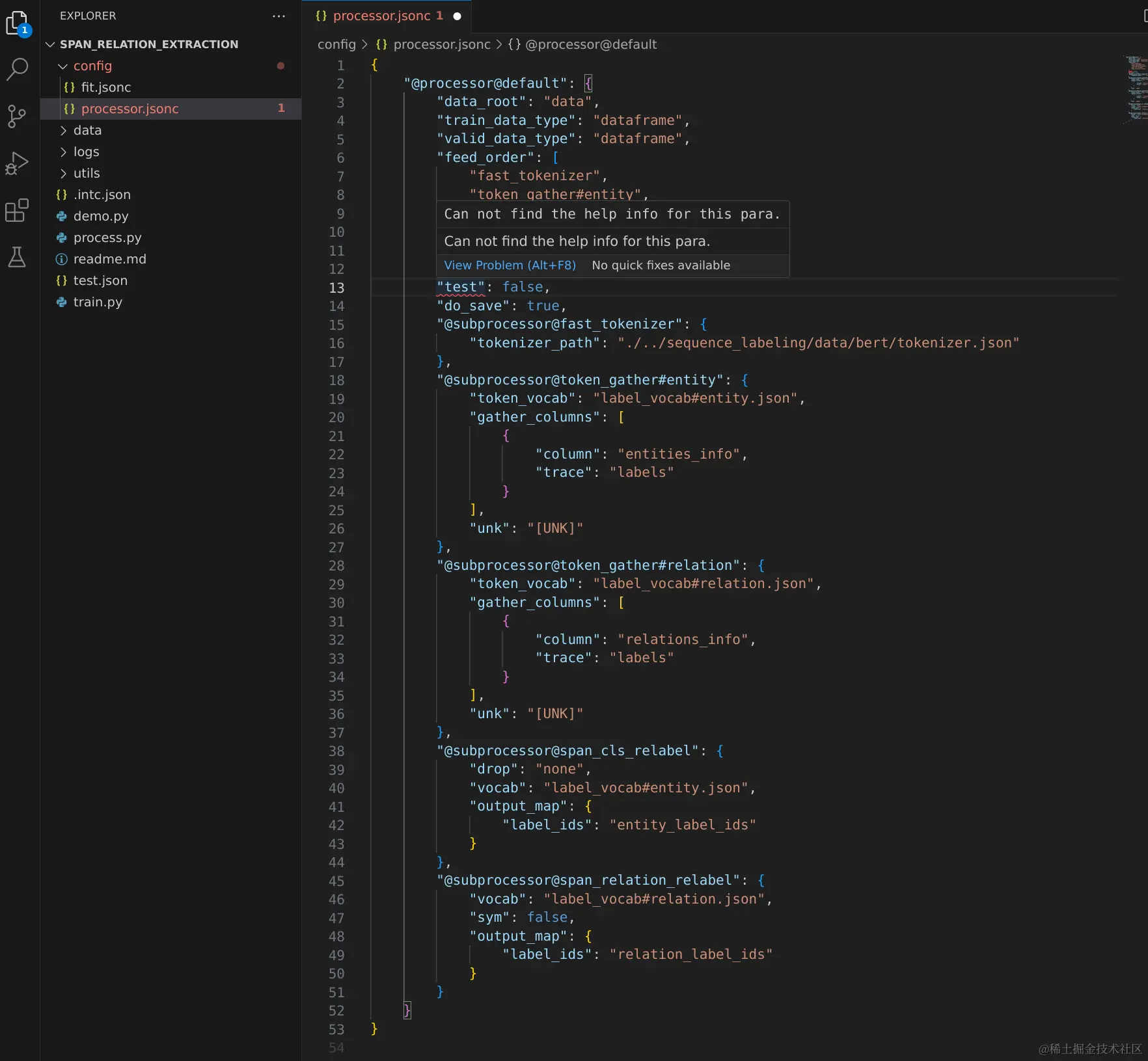Open fit.jsonc from the explorer
Viewport: 1148px width, 1061px height.
point(105,87)
